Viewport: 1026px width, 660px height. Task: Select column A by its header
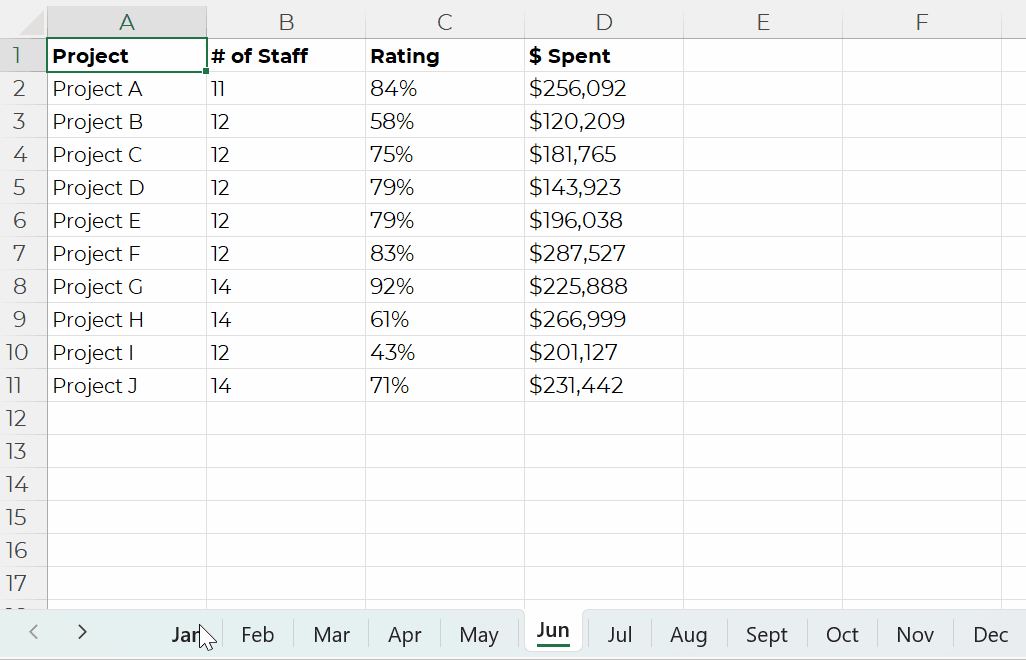pyautogui.click(x=126, y=20)
